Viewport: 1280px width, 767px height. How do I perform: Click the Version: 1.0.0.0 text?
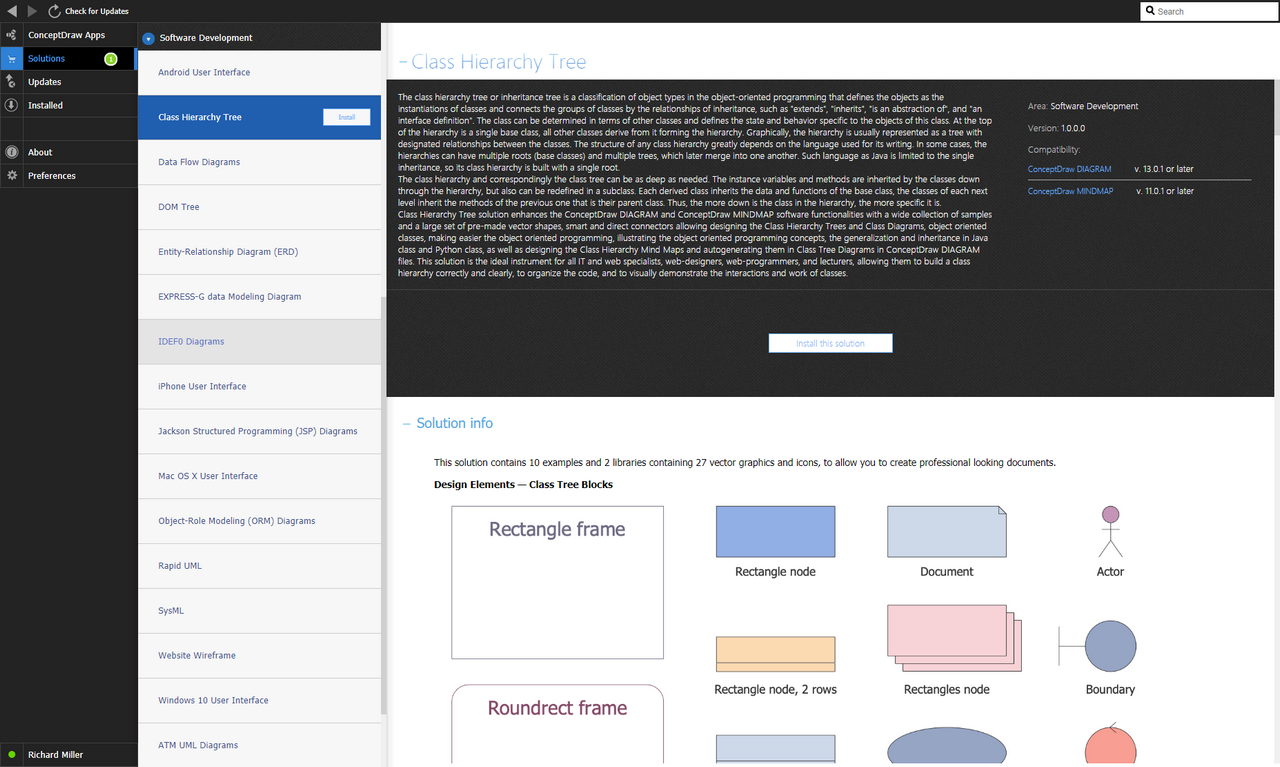[1056, 129]
